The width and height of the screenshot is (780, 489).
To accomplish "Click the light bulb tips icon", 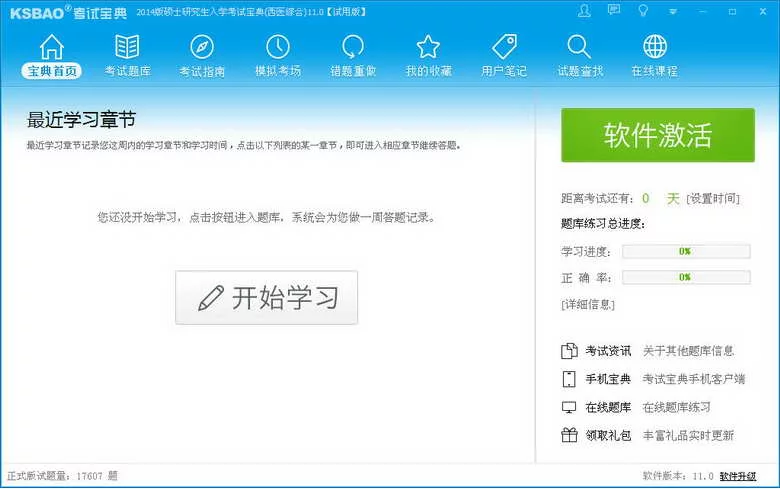I will tap(643, 10).
